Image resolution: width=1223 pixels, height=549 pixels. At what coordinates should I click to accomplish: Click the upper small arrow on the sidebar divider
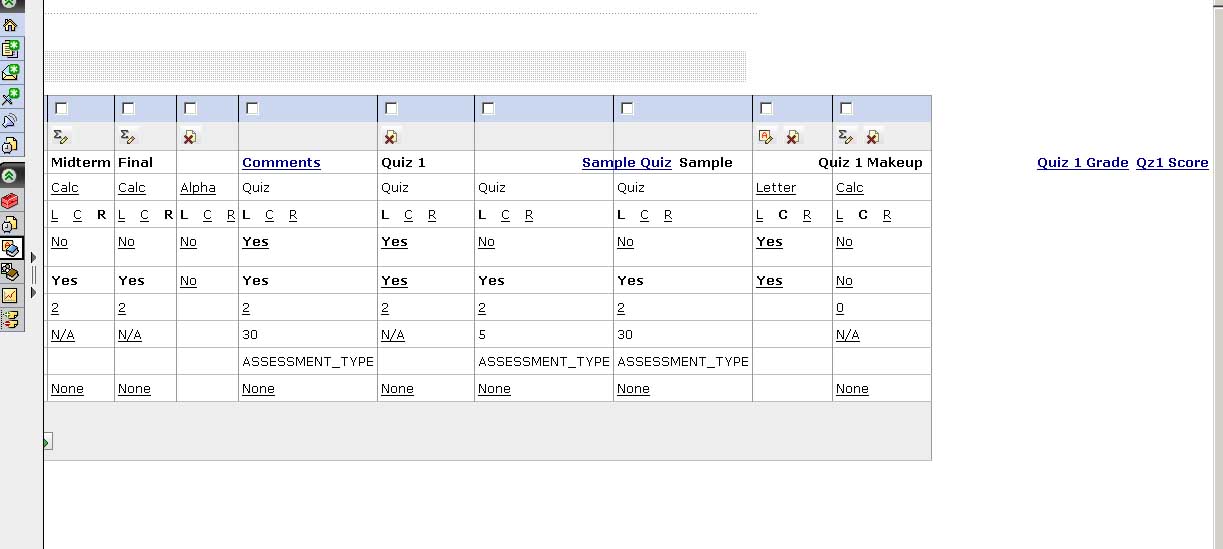click(33, 258)
